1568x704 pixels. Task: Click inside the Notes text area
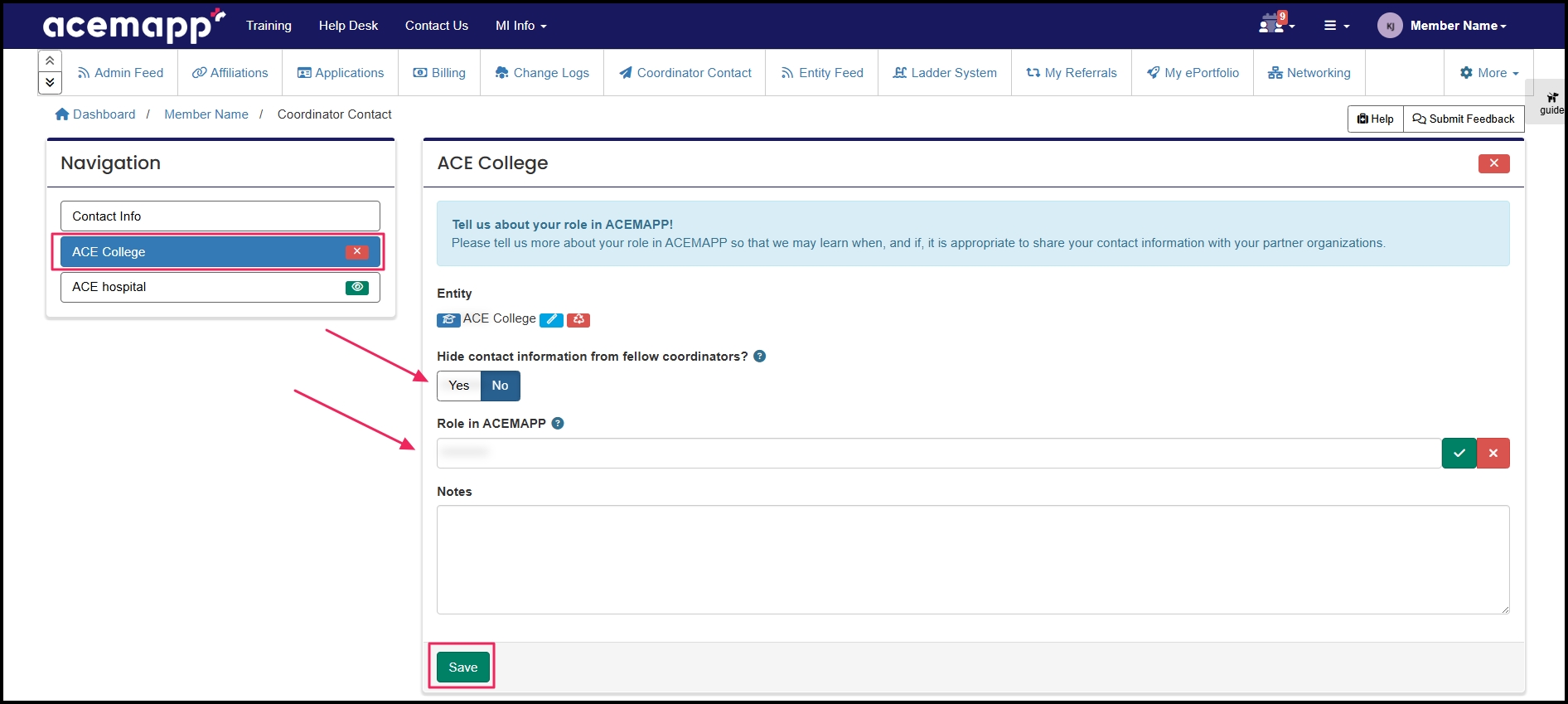(x=973, y=560)
